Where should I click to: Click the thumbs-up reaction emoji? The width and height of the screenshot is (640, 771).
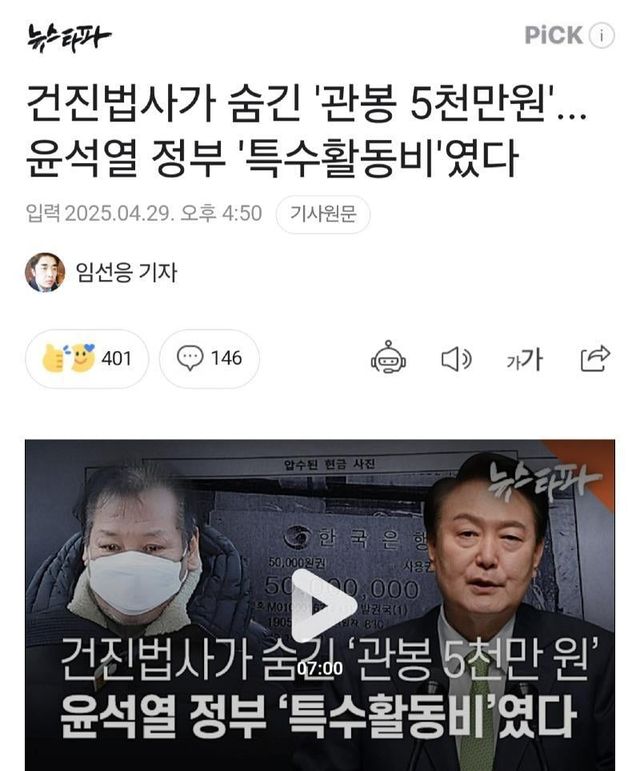coord(53,358)
